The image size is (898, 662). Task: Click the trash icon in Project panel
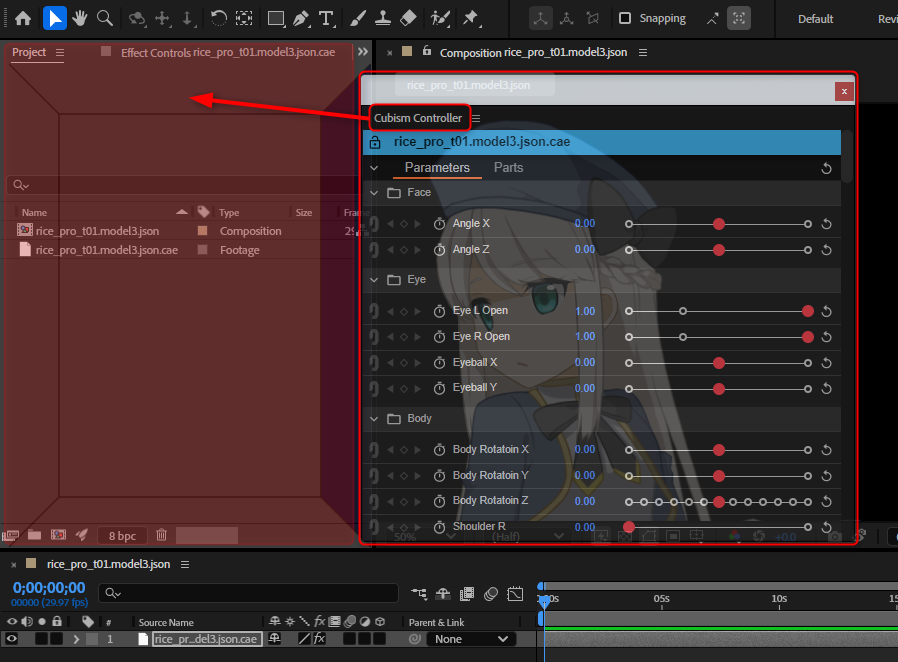[162, 535]
